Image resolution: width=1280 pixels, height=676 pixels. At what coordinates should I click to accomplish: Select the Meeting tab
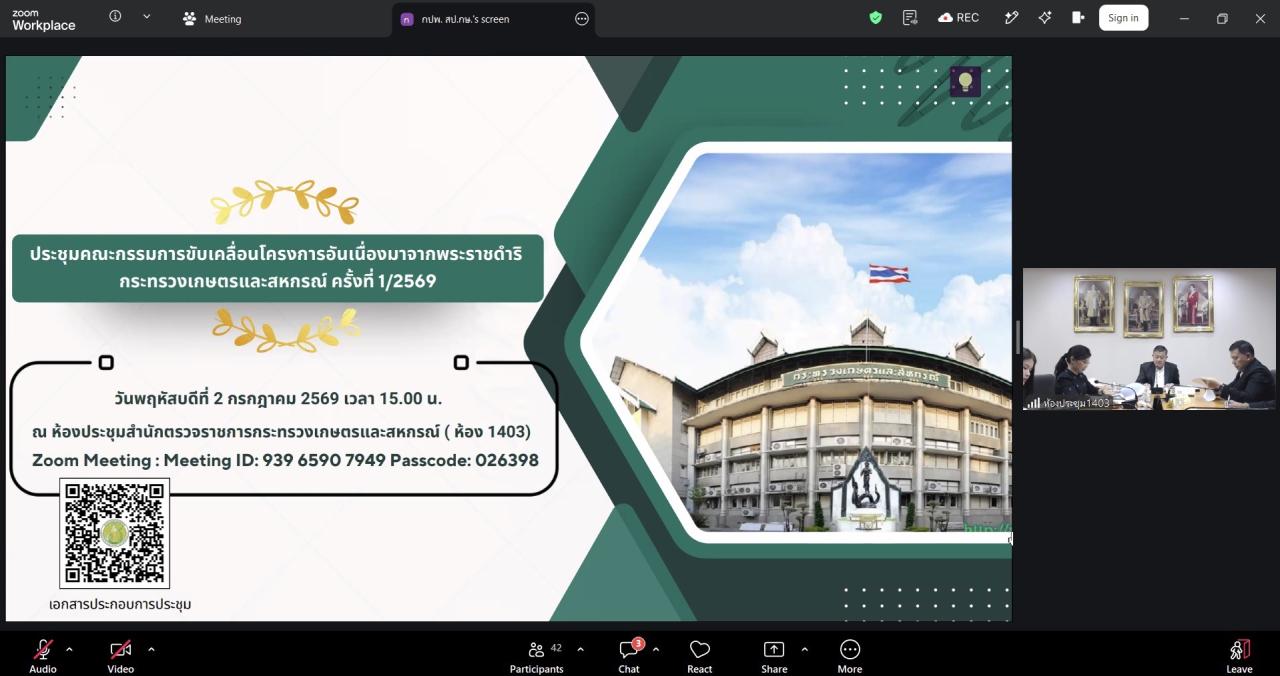point(212,19)
